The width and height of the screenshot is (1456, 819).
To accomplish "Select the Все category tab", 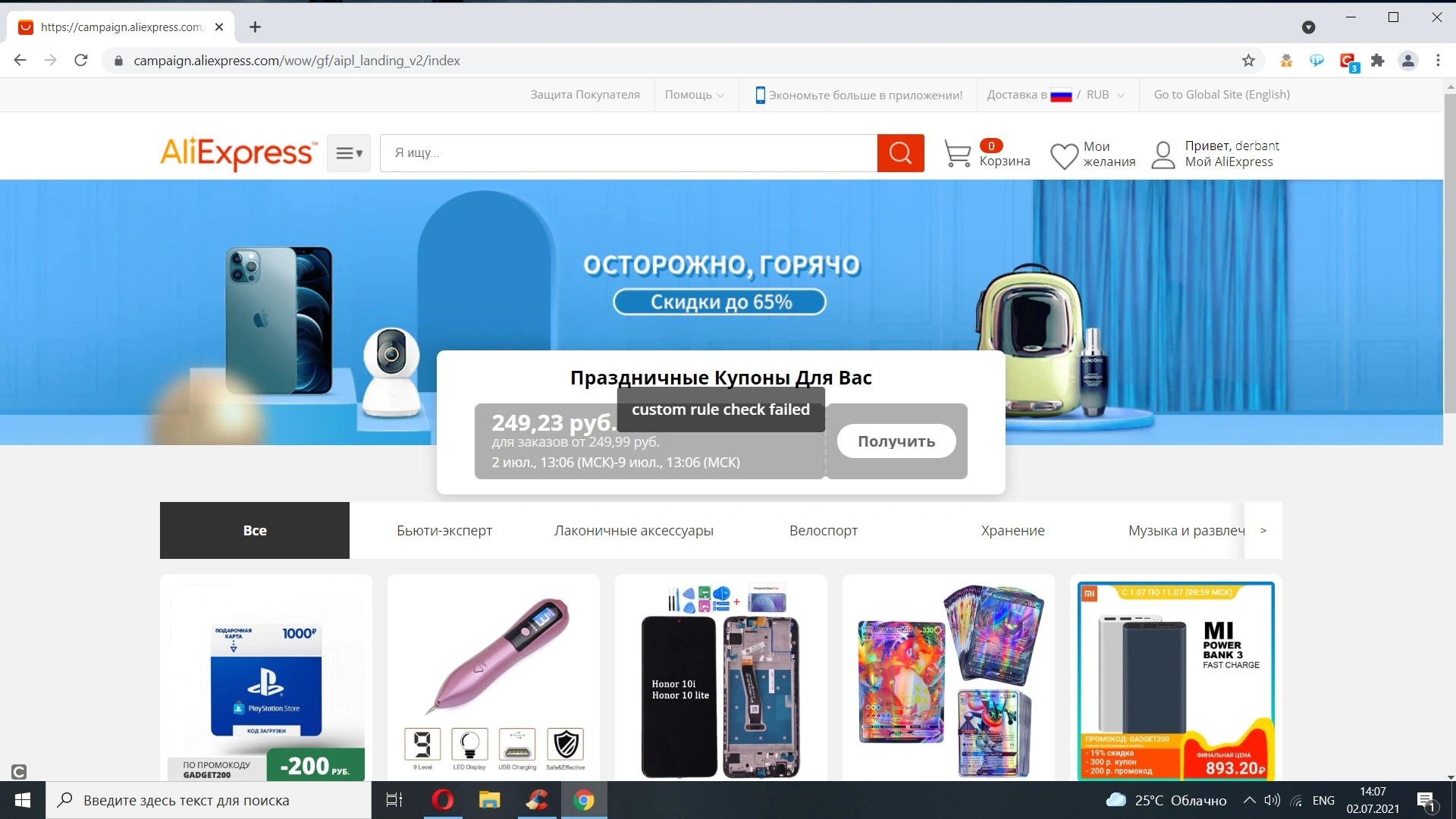I will 255,530.
